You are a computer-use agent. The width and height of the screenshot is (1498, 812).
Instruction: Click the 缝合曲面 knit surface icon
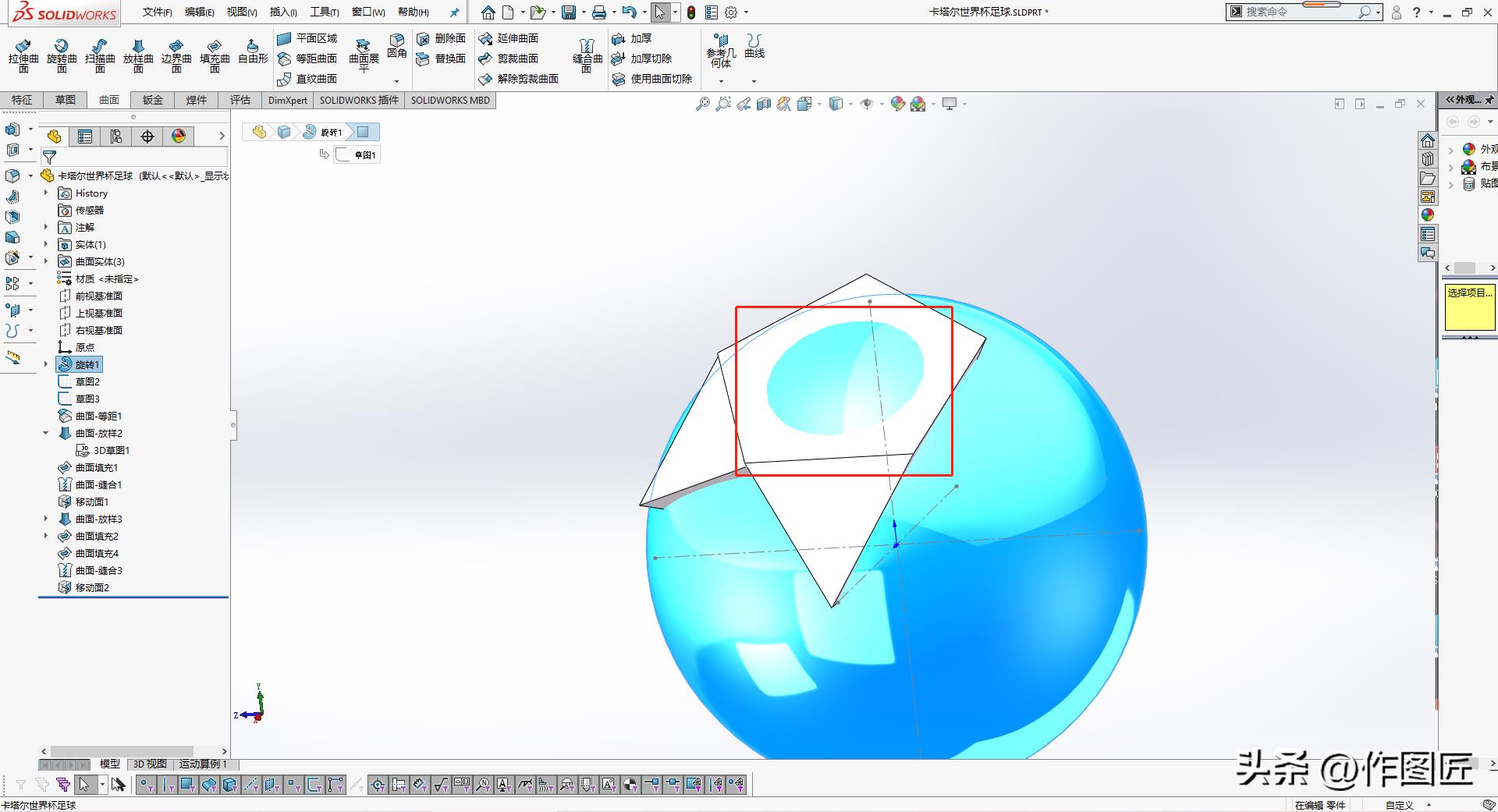point(587,55)
